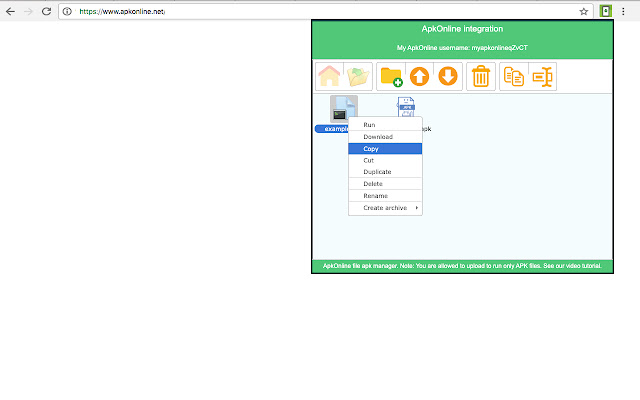Bookmark the page with star icon

point(584,11)
